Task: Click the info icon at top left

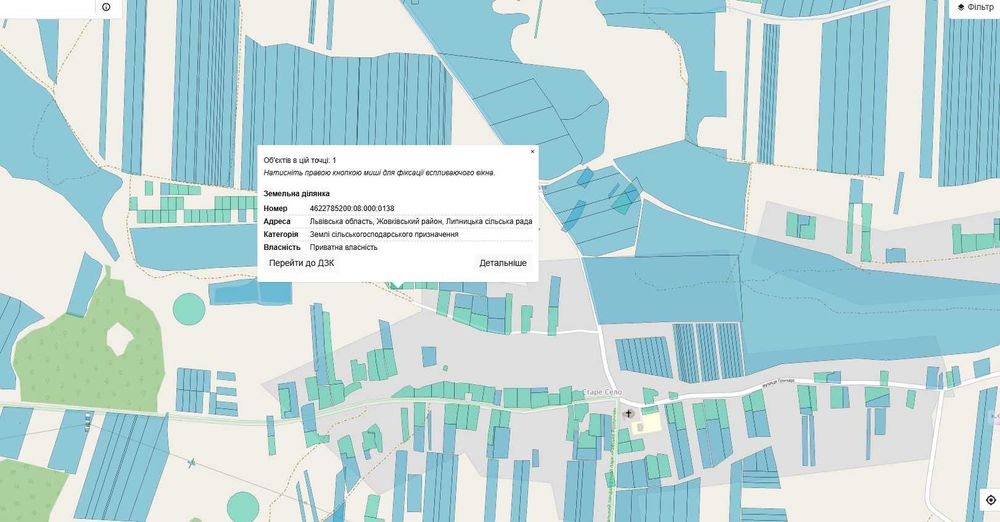Action: click(x=106, y=7)
